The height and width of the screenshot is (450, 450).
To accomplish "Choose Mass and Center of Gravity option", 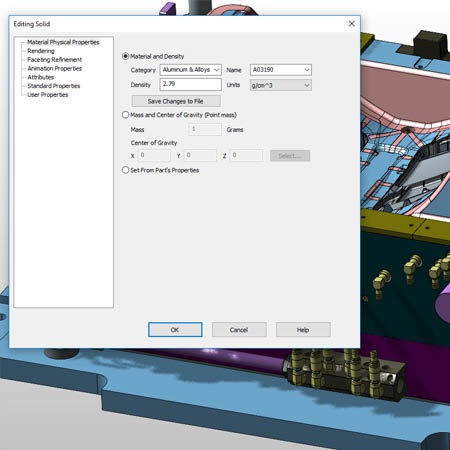I will pyautogui.click(x=125, y=115).
